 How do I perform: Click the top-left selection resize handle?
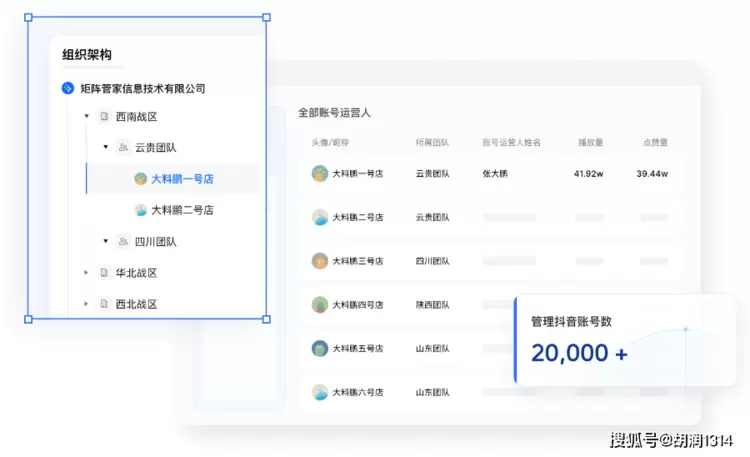(28, 17)
